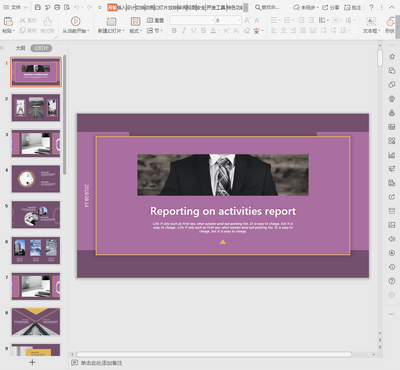400x370 pixels.
Task: Click the Print Preview icon
Action: pos(67,7)
